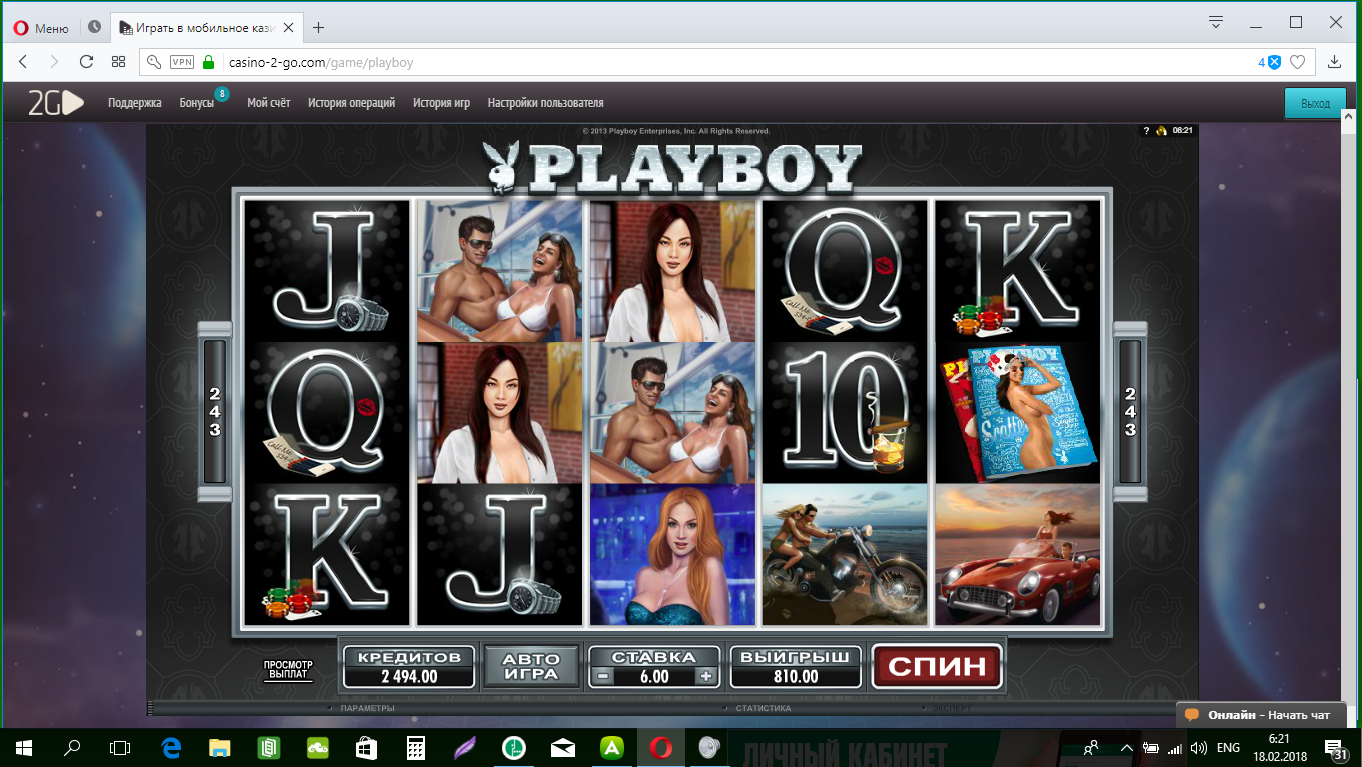Click the green secure padlock icon
1362x767 pixels.
point(209,62)
